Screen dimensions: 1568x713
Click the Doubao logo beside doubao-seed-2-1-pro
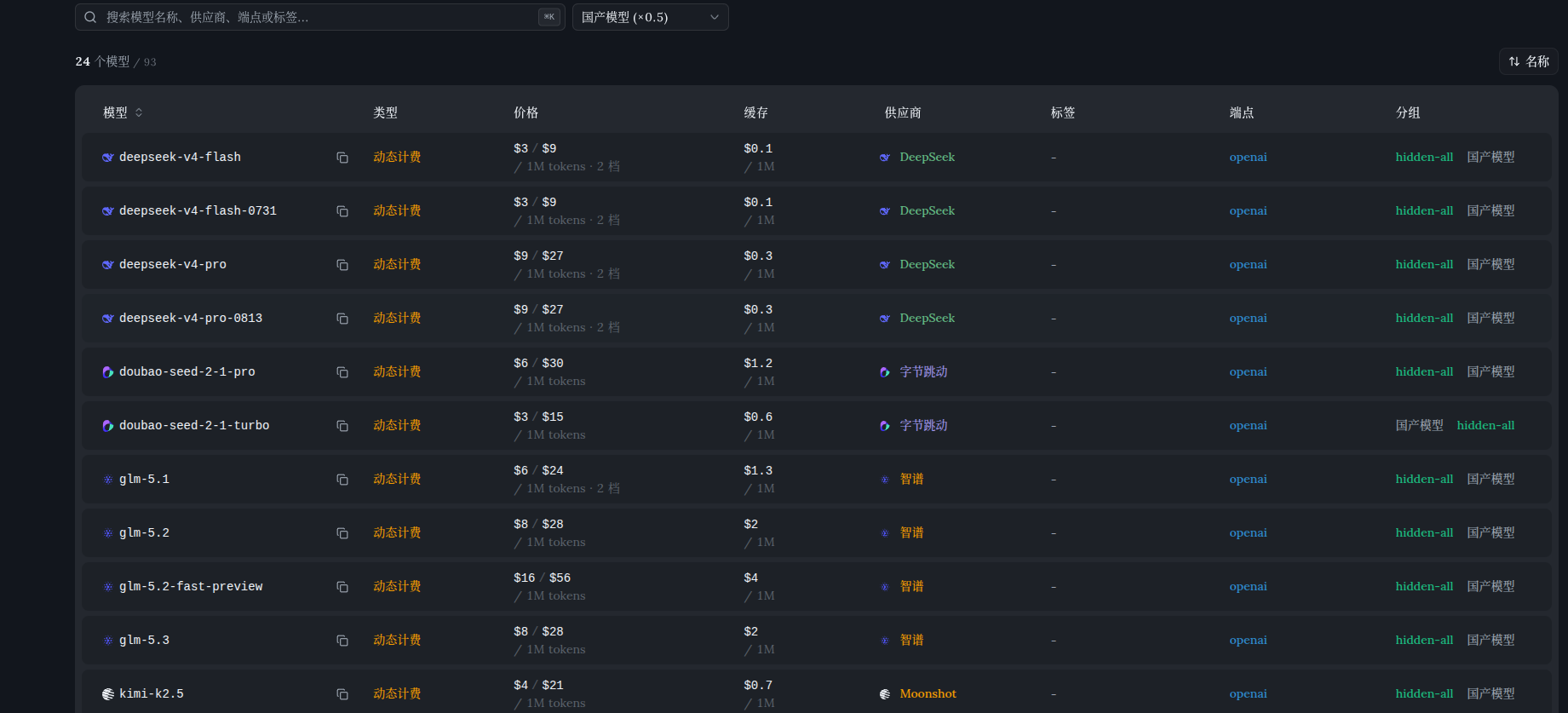(108, 372)
